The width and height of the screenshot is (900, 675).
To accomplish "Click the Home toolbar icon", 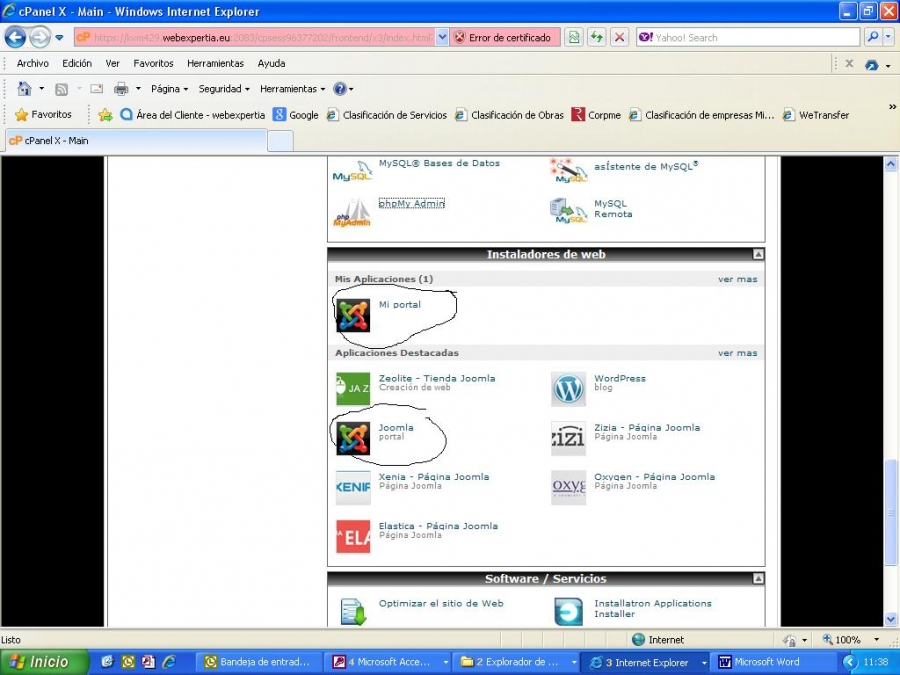I will [24, 89].
